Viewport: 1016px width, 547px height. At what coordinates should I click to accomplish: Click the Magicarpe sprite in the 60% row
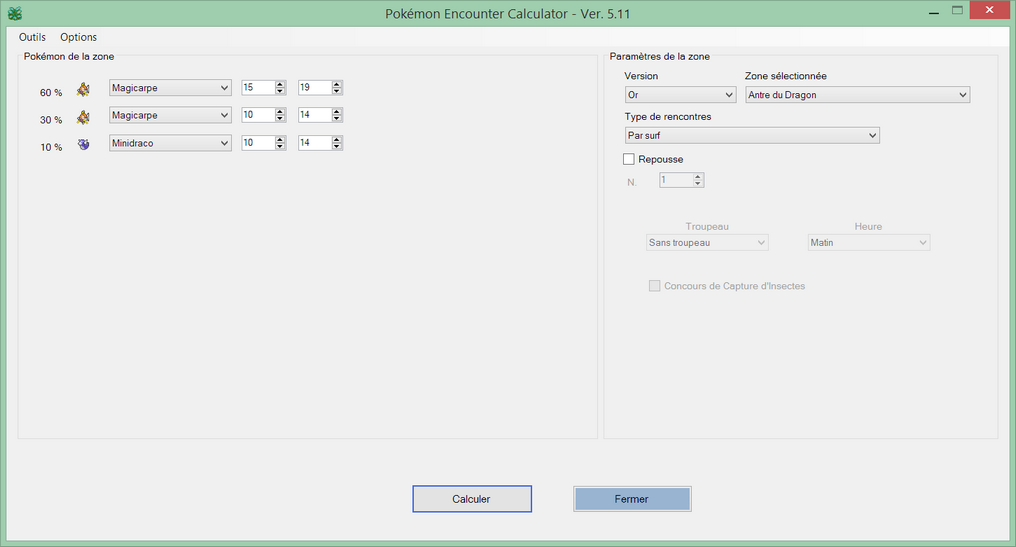pyautogui.click(x=84, y=89)
